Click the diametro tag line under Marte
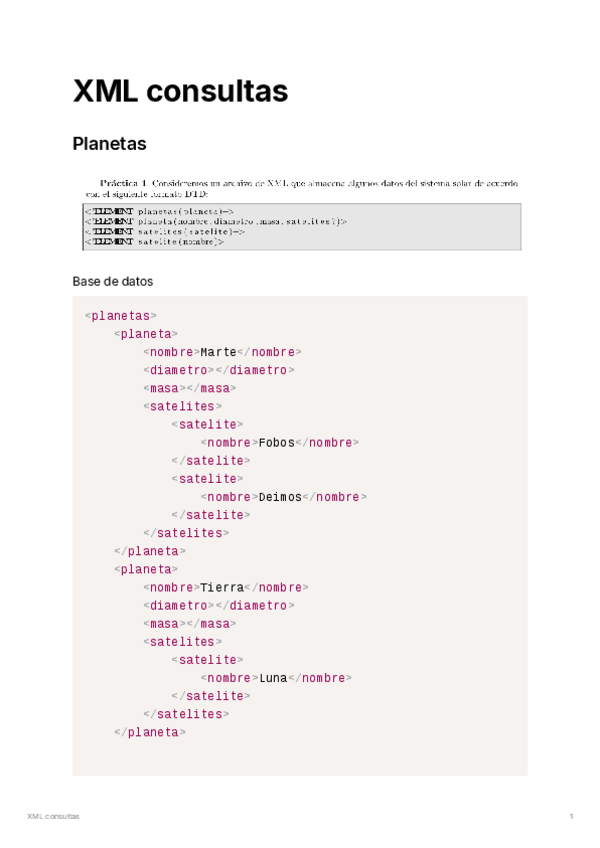Image resolution: width=600 pixels, height=848 pixels. tap(218, 370)
